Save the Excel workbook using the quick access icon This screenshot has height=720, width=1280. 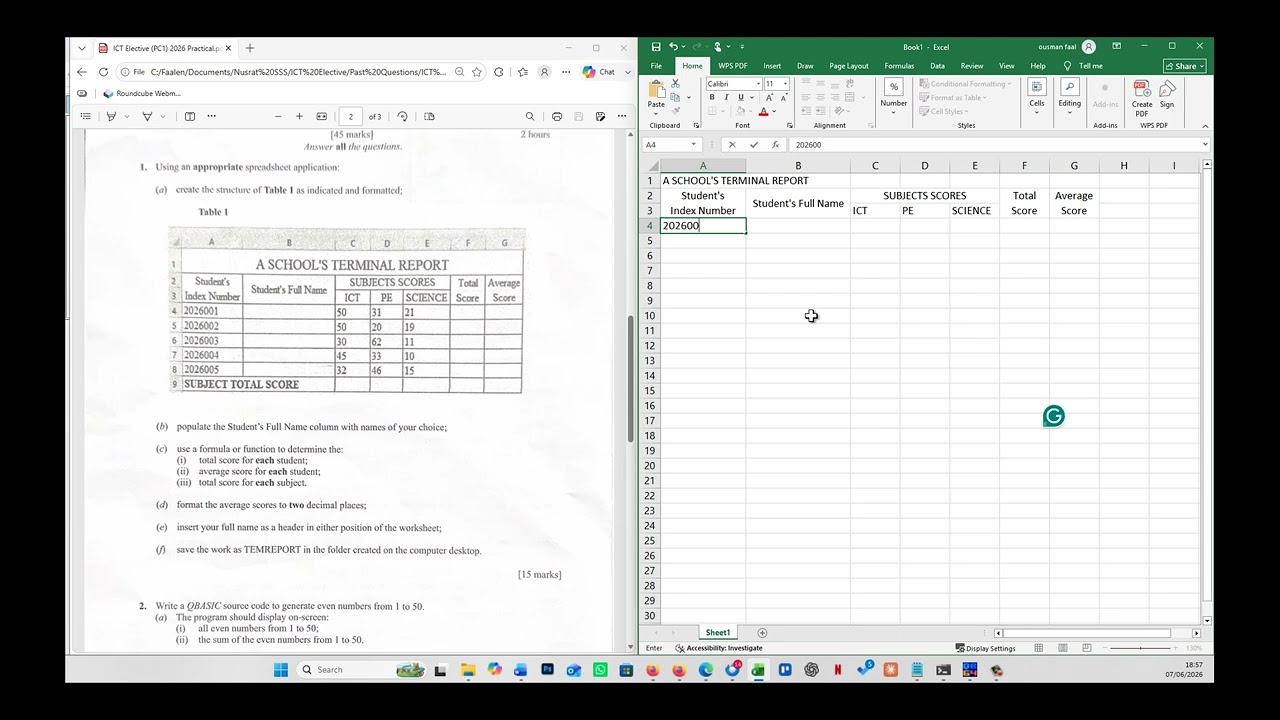(x=656, y=47)
